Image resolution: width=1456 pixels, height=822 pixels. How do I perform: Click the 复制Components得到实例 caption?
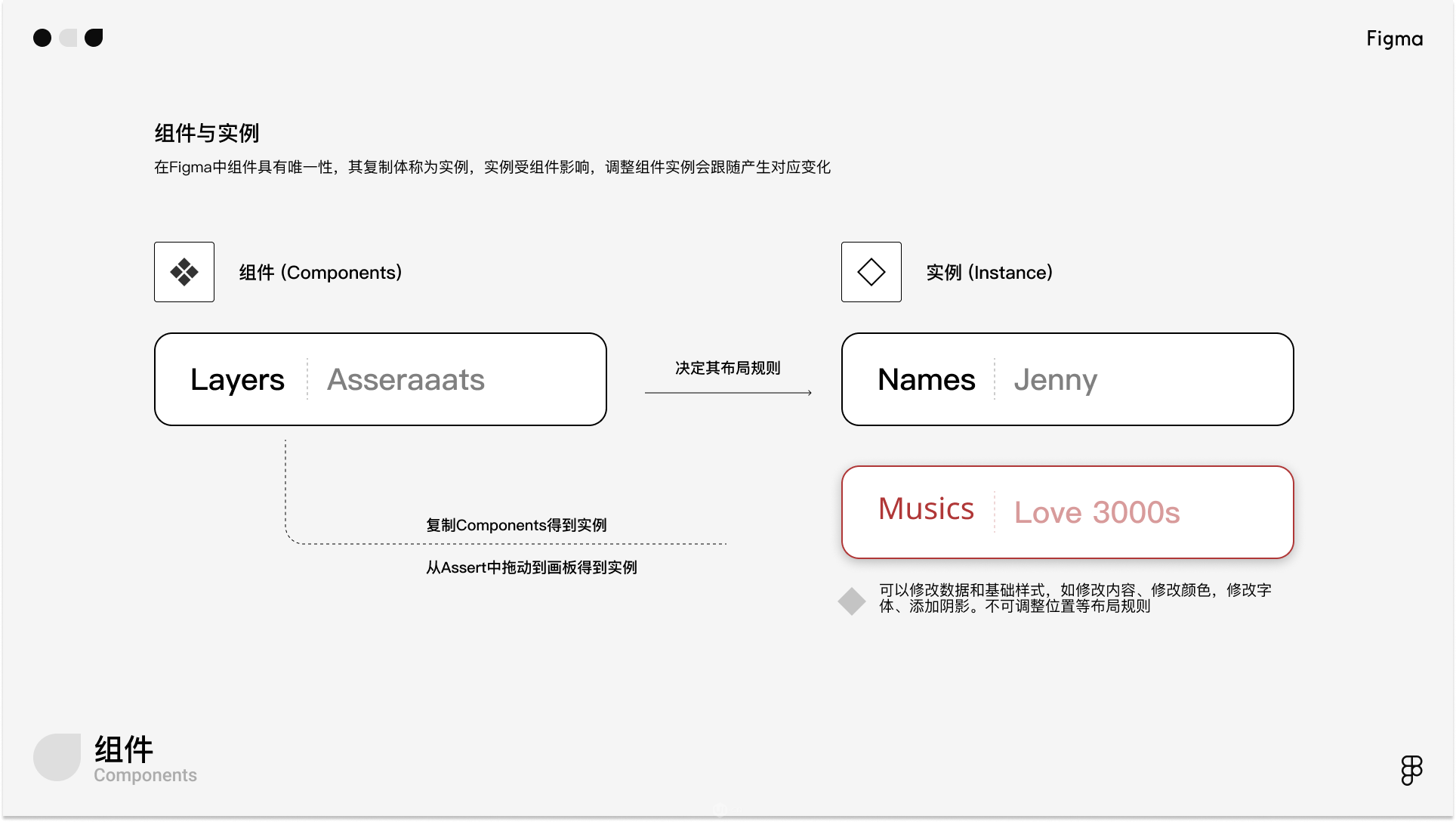click(516, 525)
